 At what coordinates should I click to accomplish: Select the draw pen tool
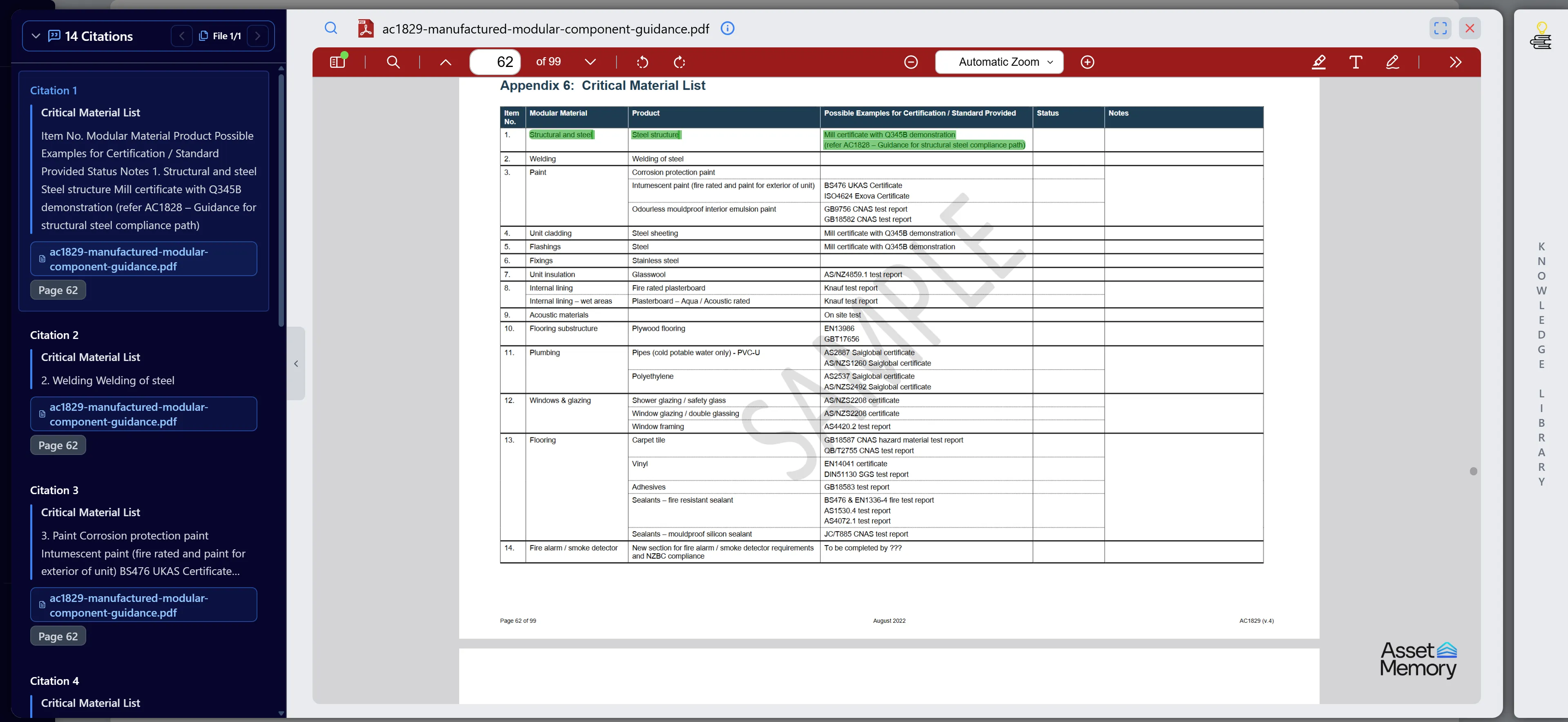click(x=1392, y=62)
